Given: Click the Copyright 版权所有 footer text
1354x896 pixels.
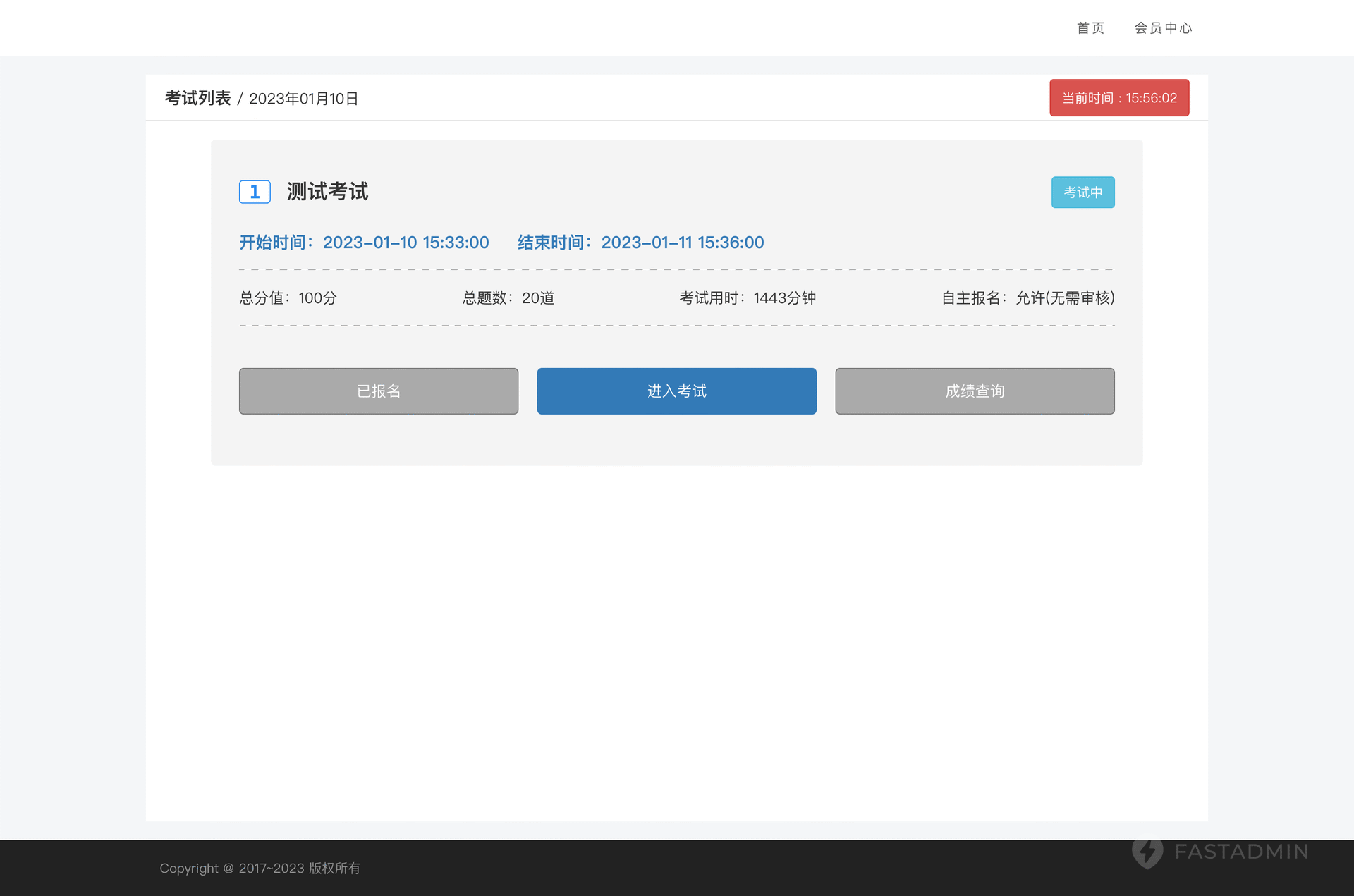Looking at the screenshot, I should pos(260,869).
